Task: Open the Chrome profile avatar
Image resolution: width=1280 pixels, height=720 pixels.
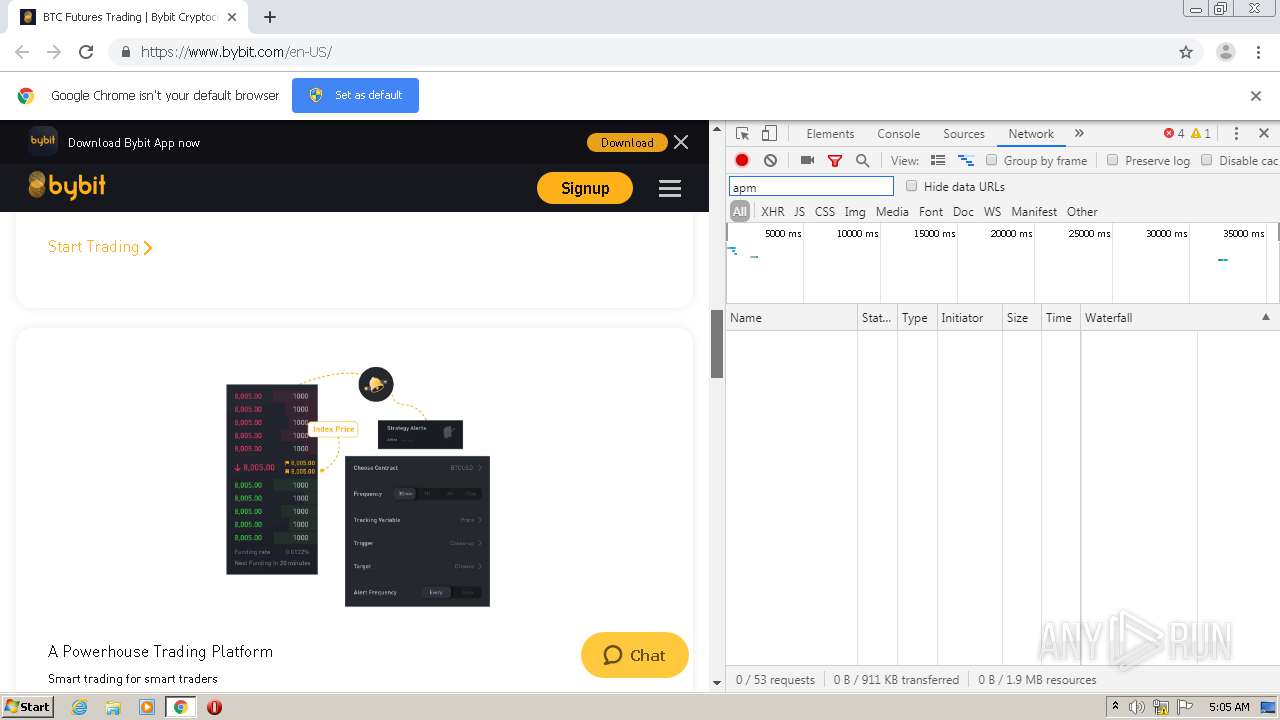Action: coord(1225,52)
